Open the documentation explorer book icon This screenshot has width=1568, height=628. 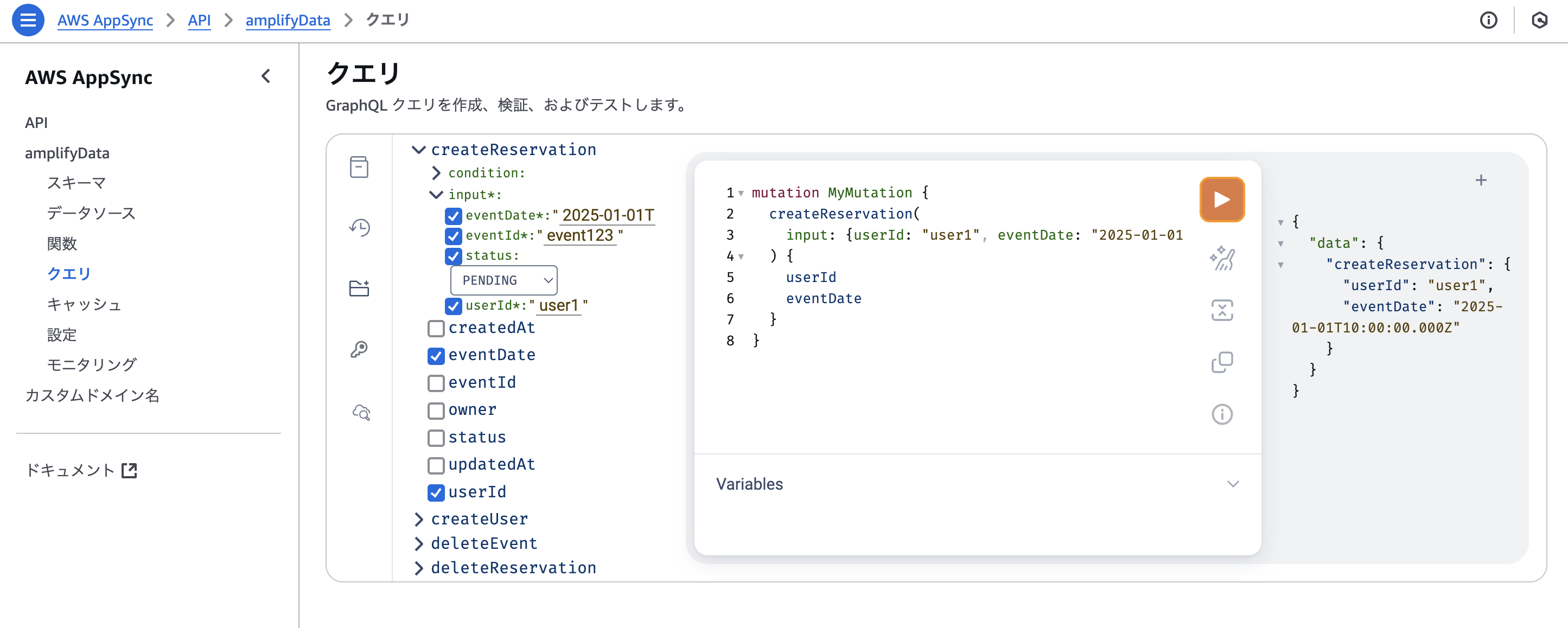pos(359,166)
